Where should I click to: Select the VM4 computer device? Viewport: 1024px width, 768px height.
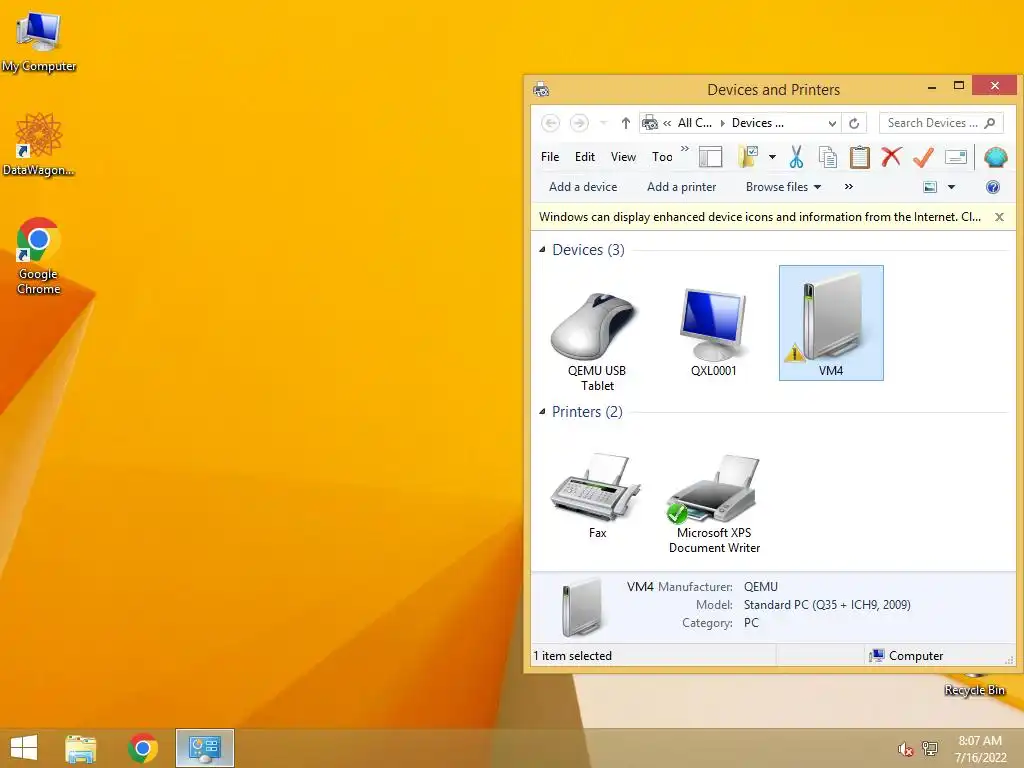click(x=831, y=323)
